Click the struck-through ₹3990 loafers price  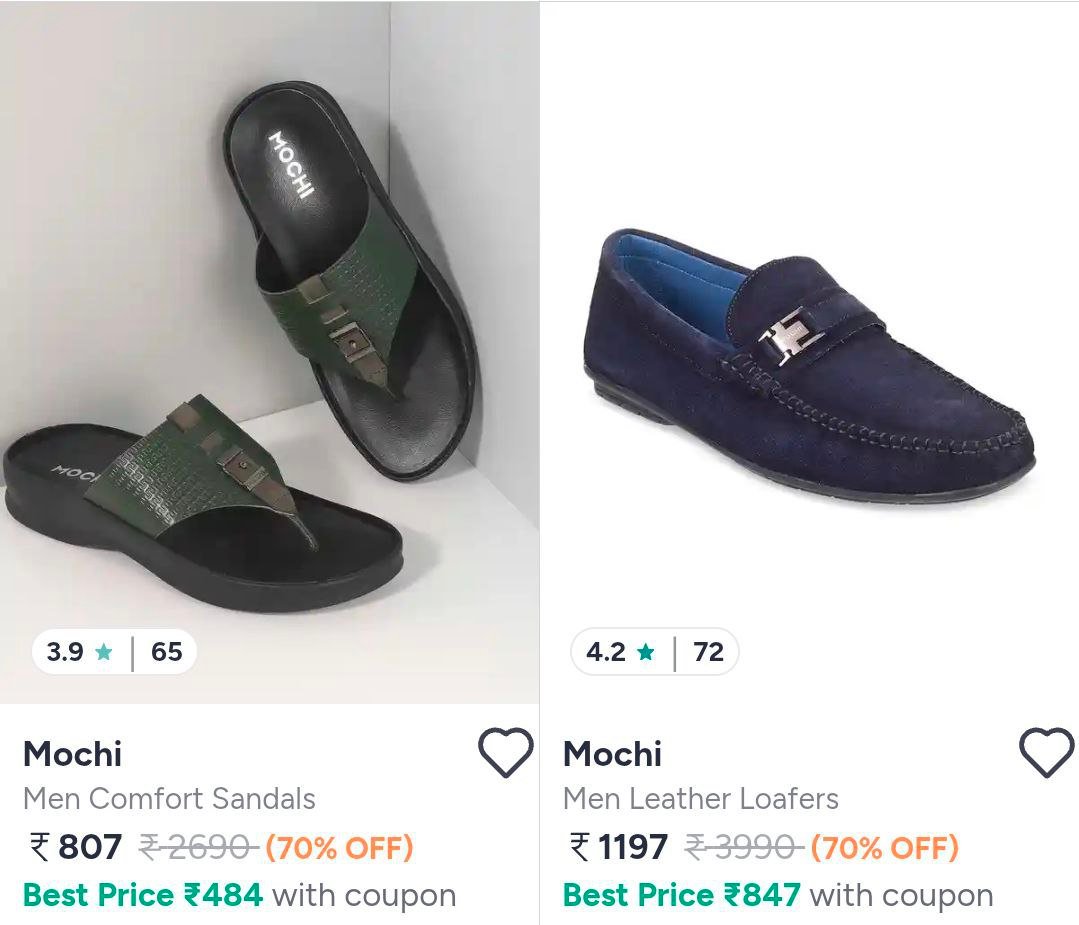click(744, 848)
